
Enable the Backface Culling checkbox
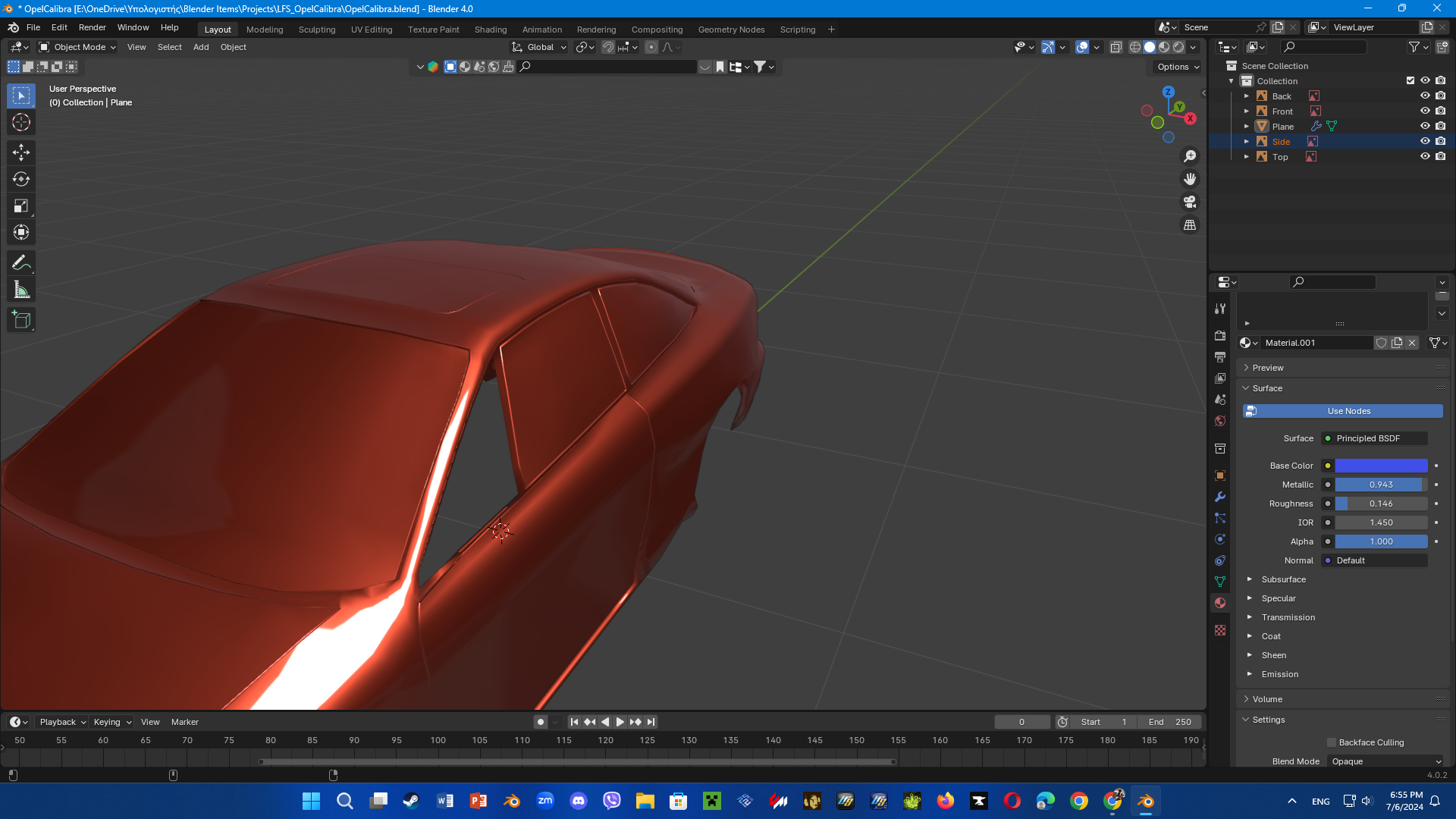[1331, 742]
